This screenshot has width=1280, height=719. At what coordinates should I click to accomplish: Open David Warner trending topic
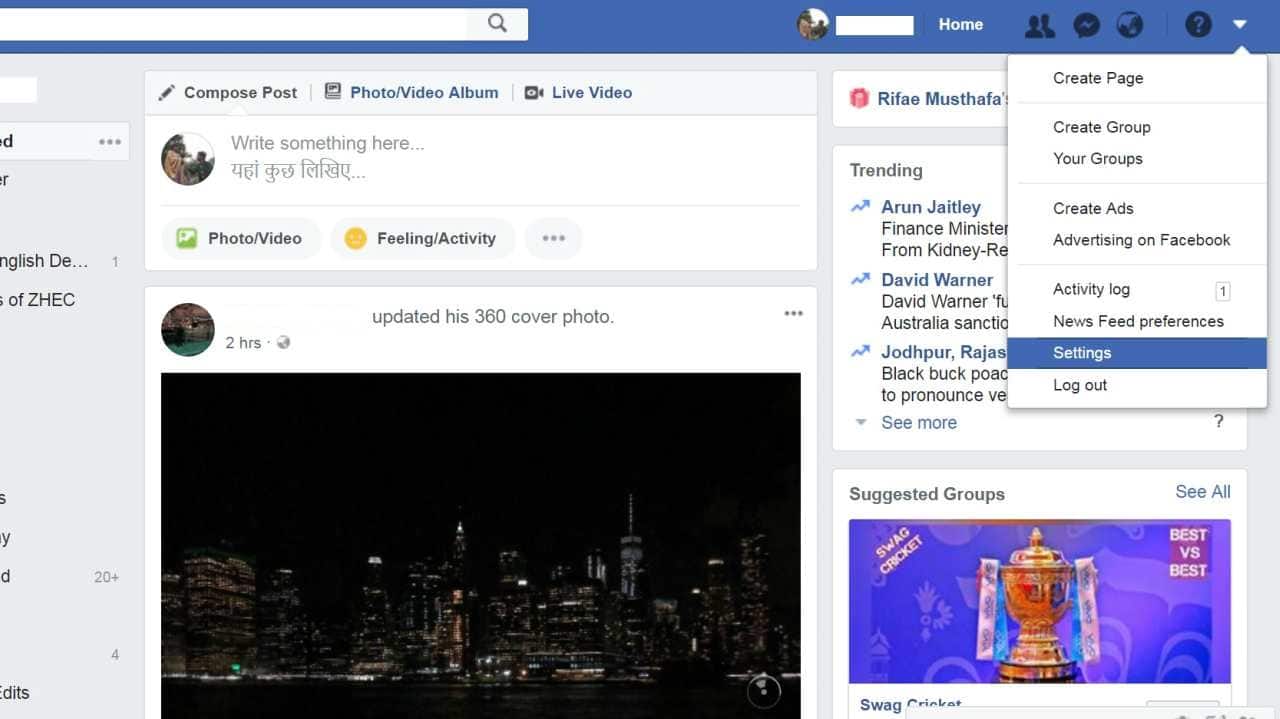937,280
